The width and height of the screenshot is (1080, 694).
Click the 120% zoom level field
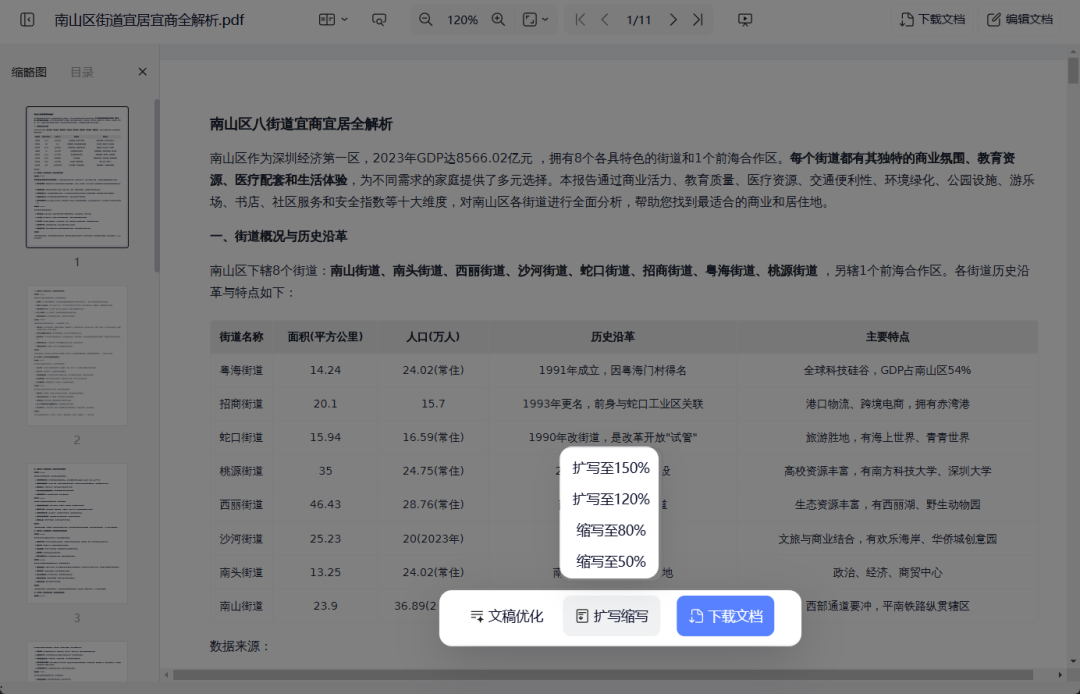coord(462,20)
